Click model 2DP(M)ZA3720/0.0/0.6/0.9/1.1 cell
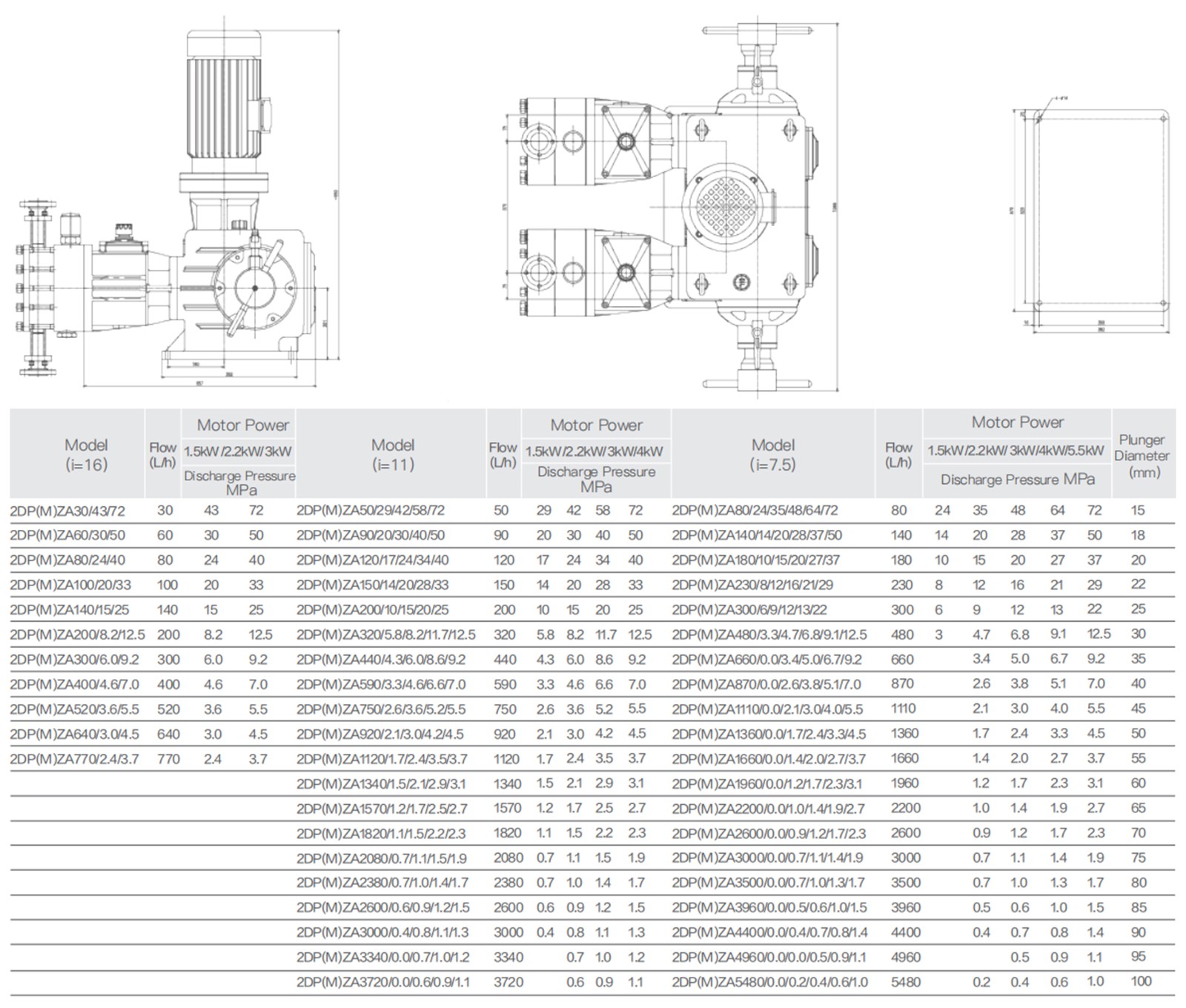The image size is (1186, 1008). 383,983
